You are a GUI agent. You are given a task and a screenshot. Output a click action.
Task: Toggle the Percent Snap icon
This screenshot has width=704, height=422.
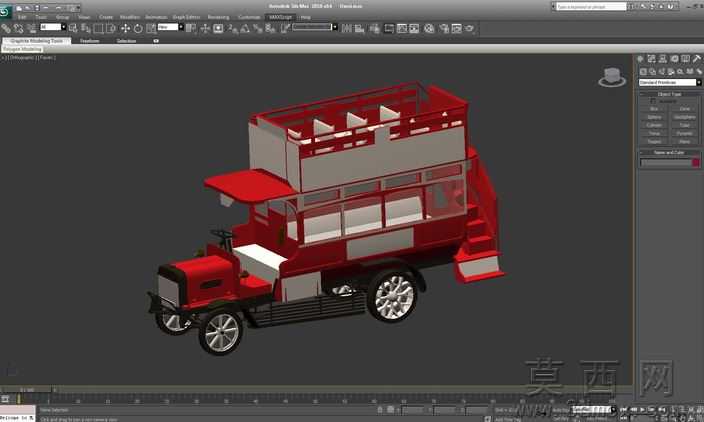258,28
